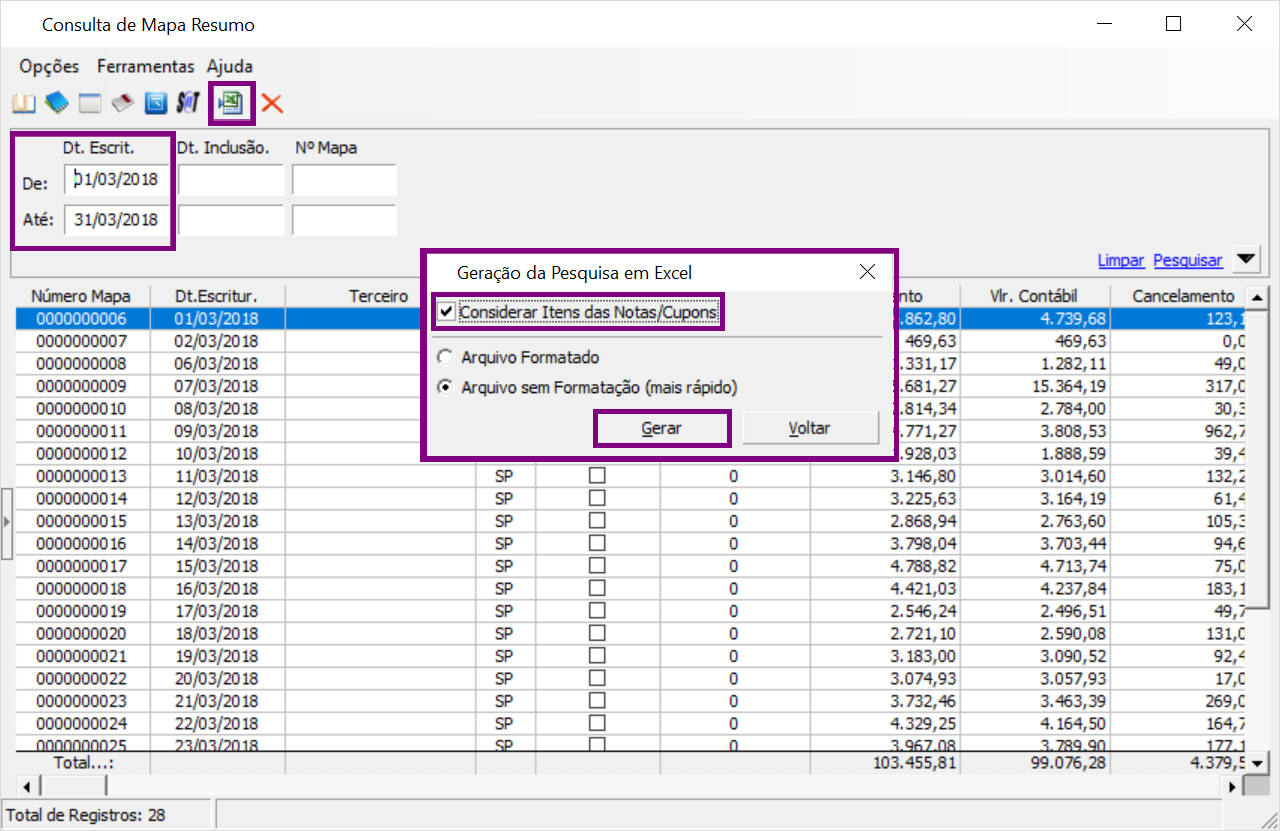
Task: Click the Pesquisar link
Action: (1188, 260)
